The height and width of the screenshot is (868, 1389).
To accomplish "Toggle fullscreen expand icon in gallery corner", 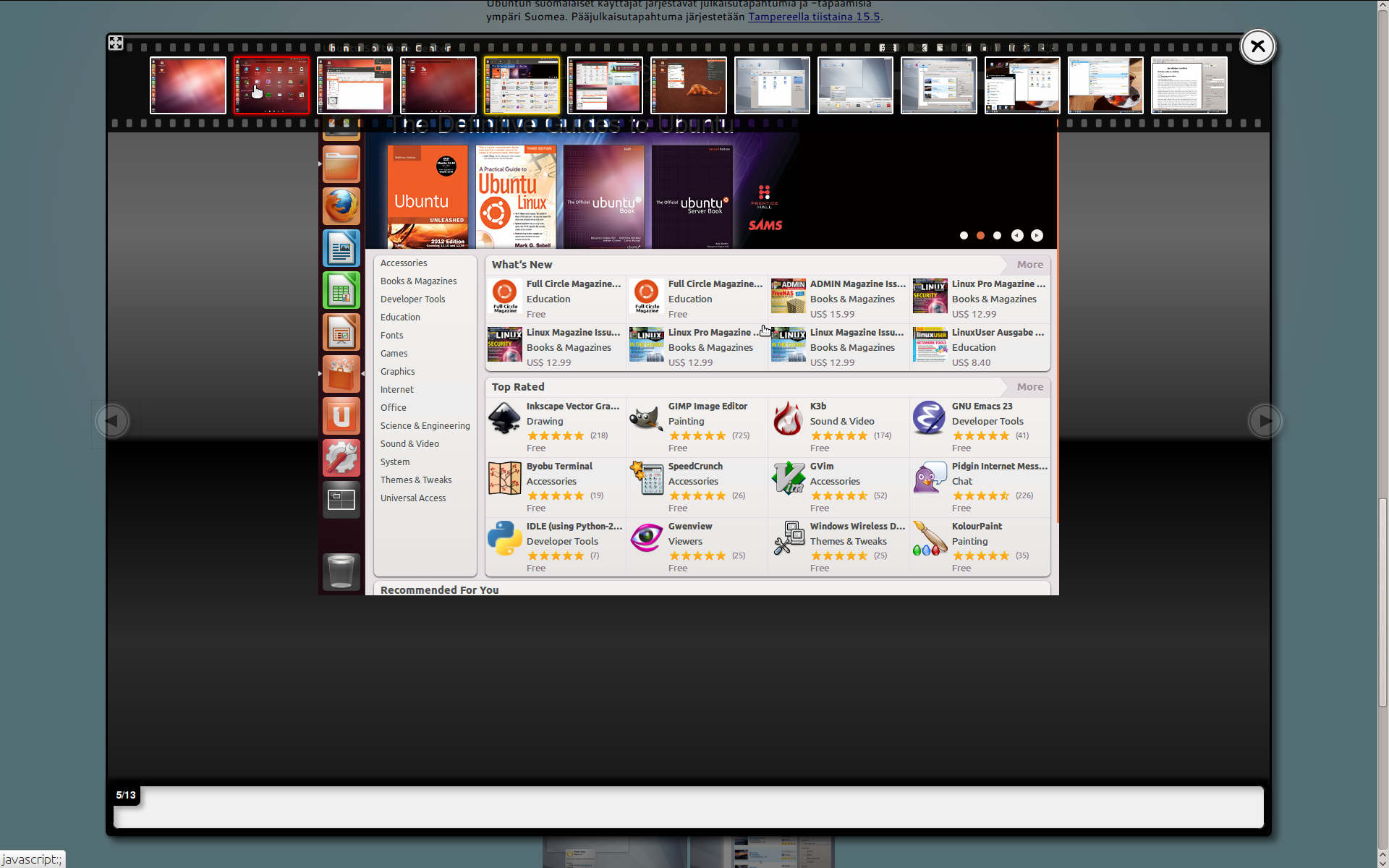I will coord(116,43).
